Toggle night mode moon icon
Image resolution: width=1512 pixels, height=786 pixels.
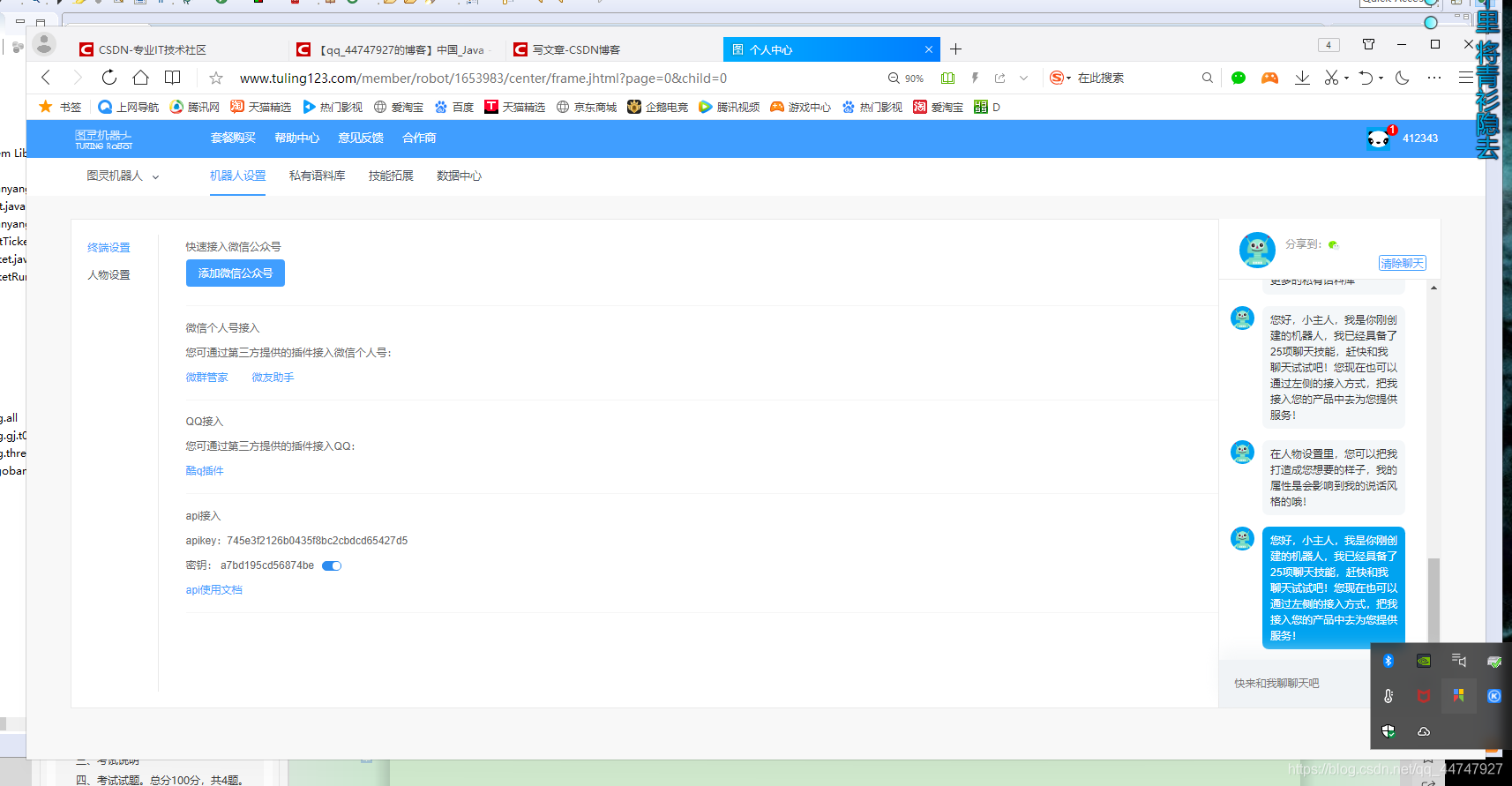click(1403, 78)
